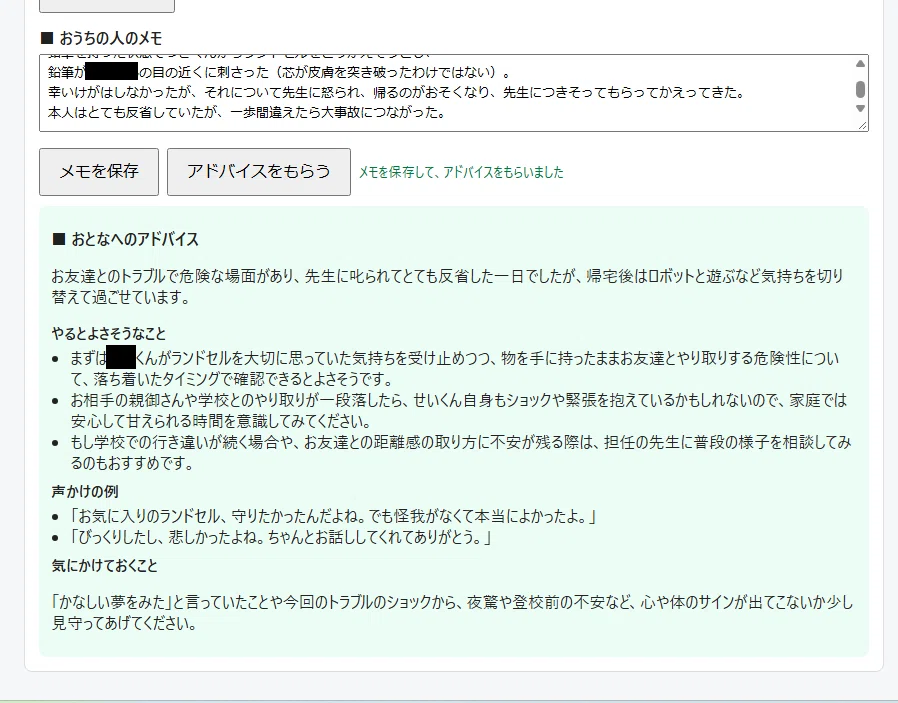Click the paragraph starting 「かなしい夢をみた」
This screenshot has height=703, width=898.
pyautogui.click(x=452, y=613)
